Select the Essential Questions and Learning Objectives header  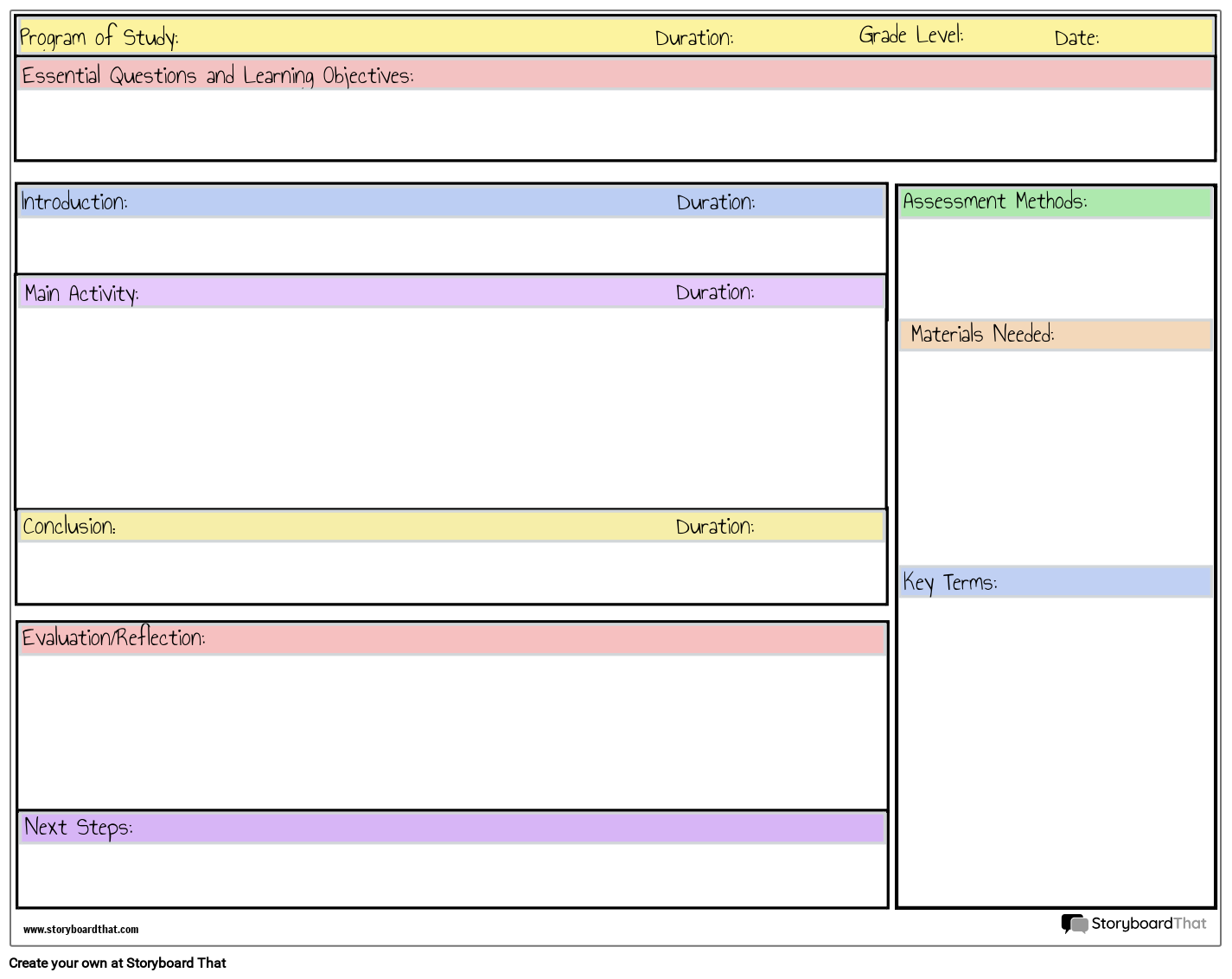click(x=218, y=76)
